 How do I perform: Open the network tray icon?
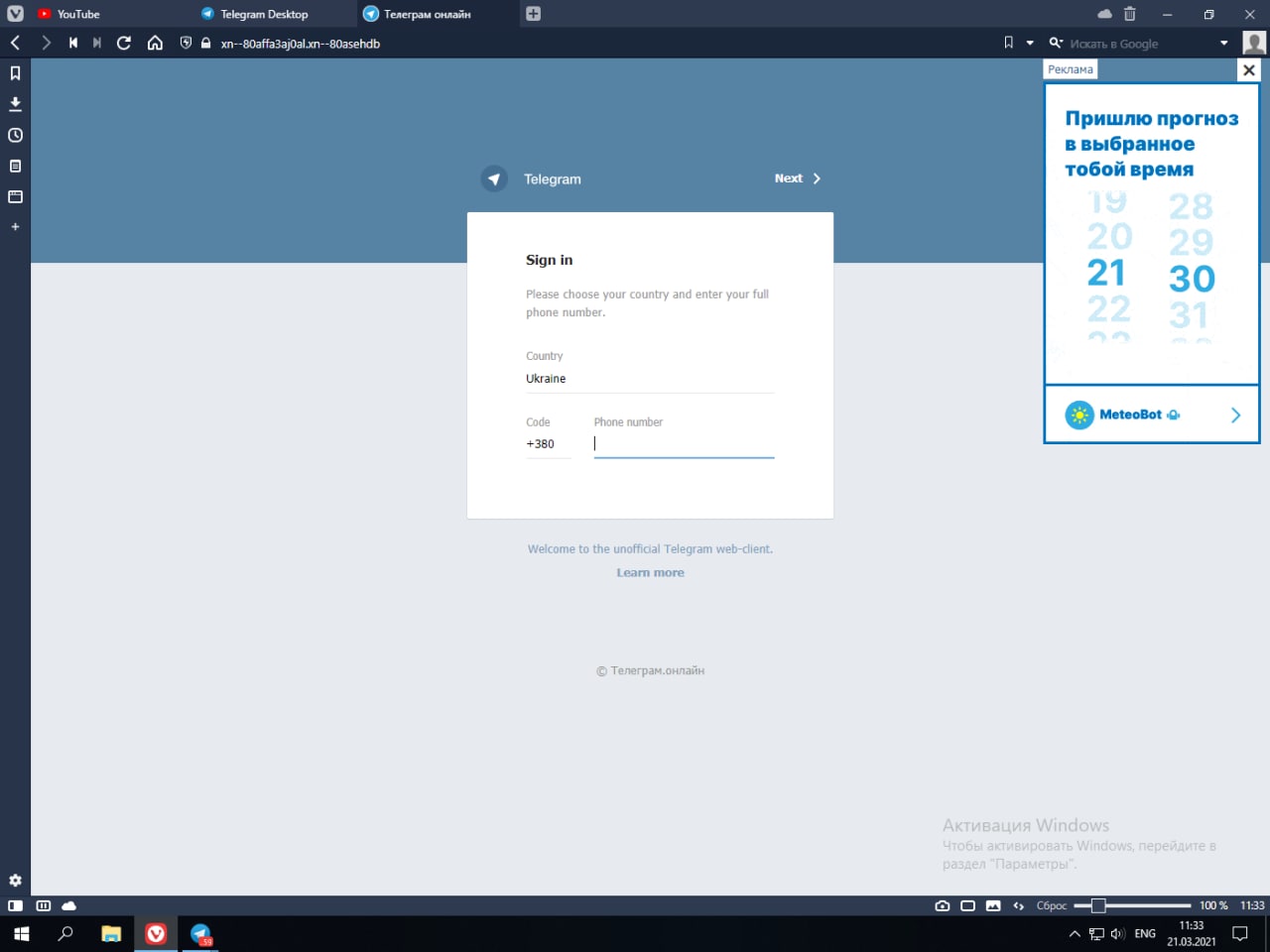tap(1096, 933)
